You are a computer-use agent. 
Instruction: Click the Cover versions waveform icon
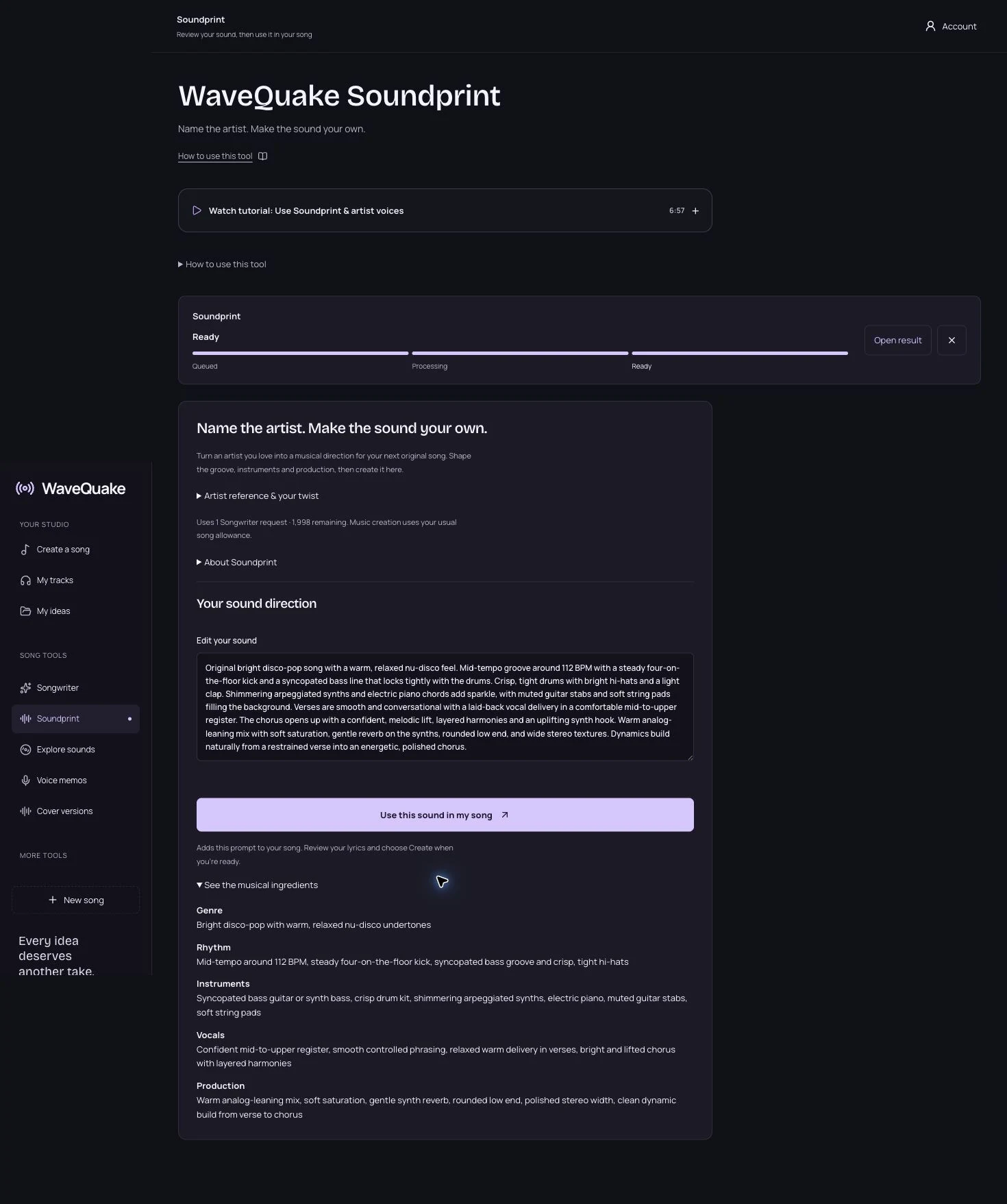coord(25,811)
